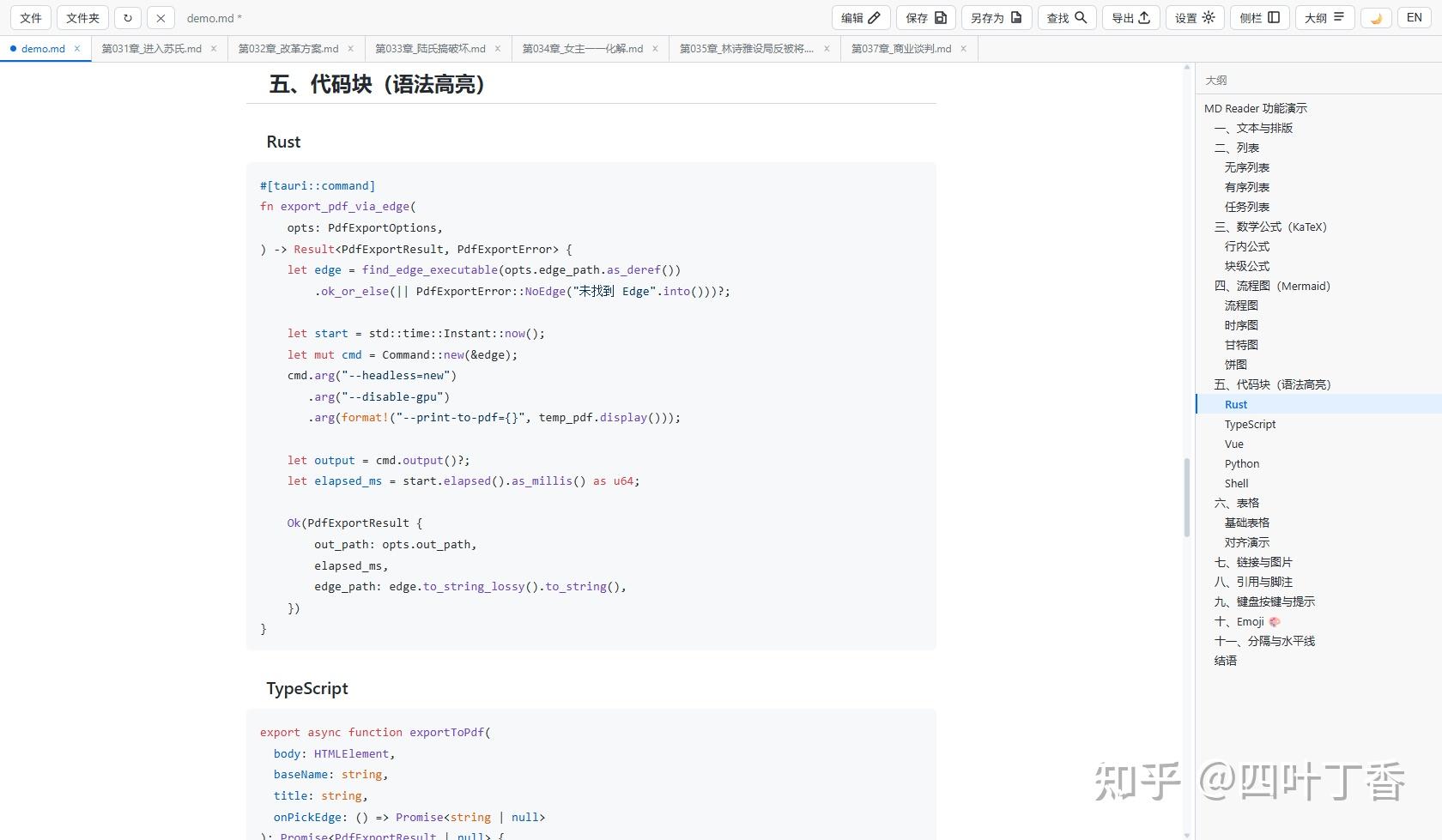
Task: Save the file with 保存
Action: 926,18
